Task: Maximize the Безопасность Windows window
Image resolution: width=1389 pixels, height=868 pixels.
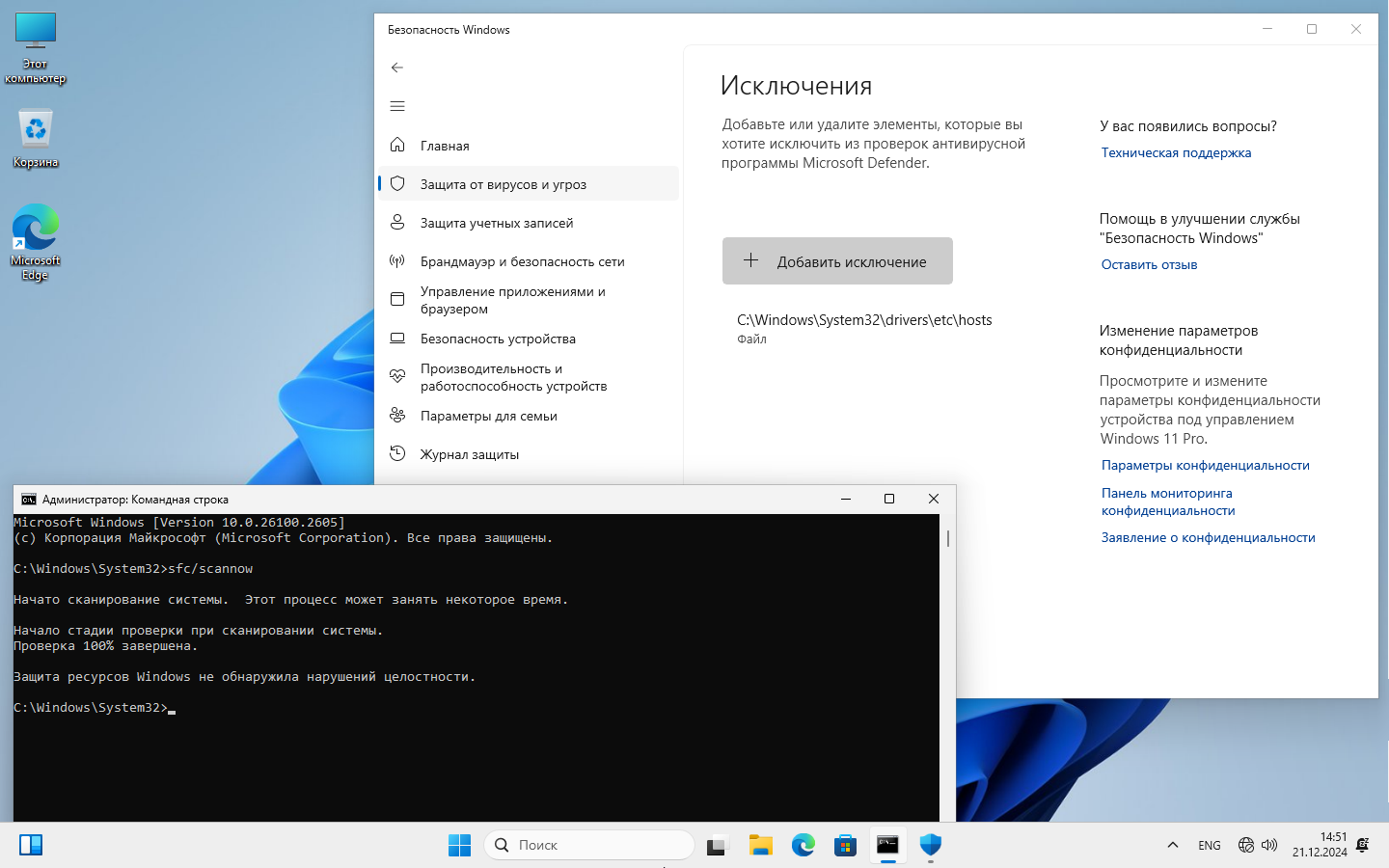Action: click(1312, 29)
